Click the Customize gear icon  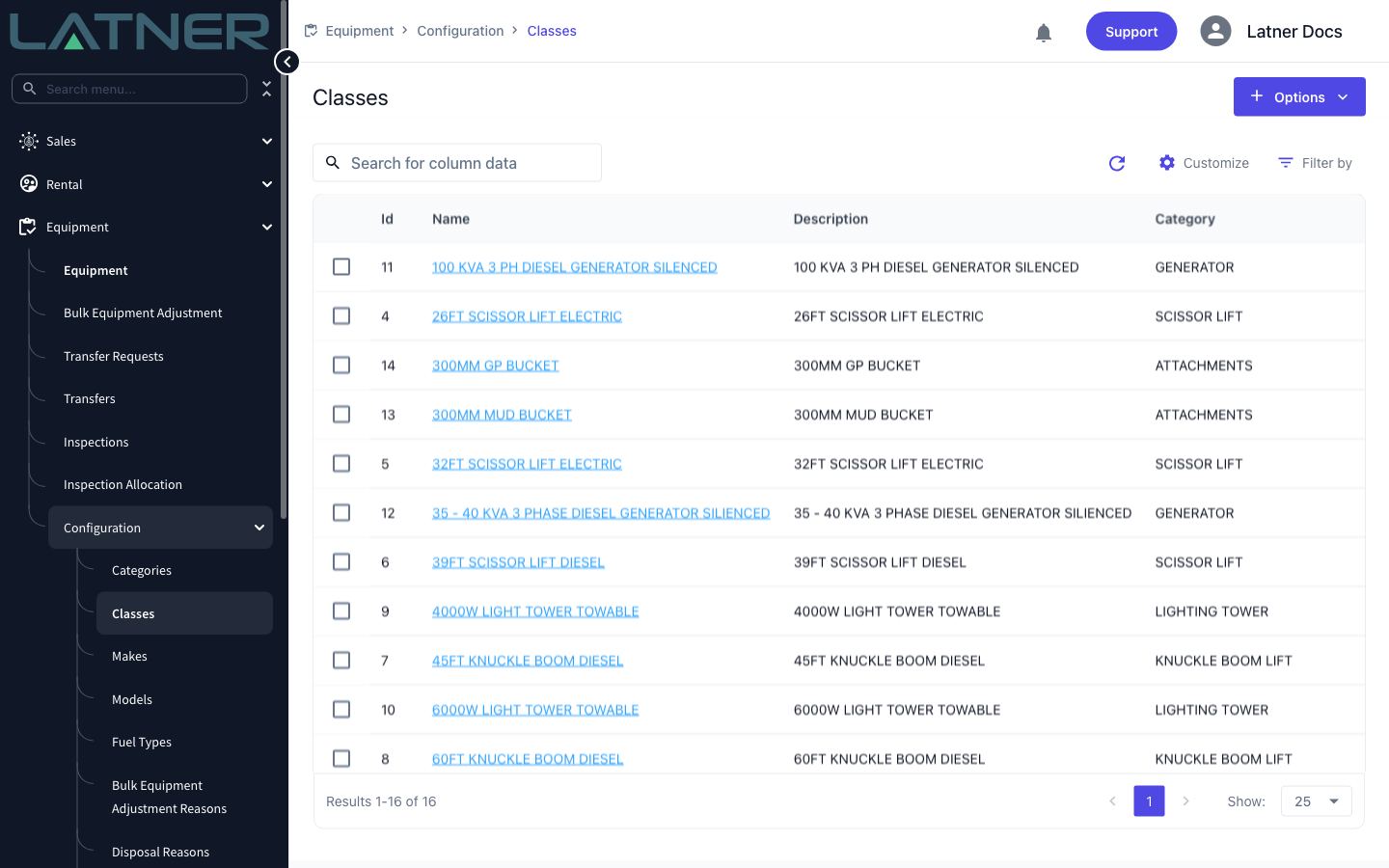click(x=1167, y=163)
